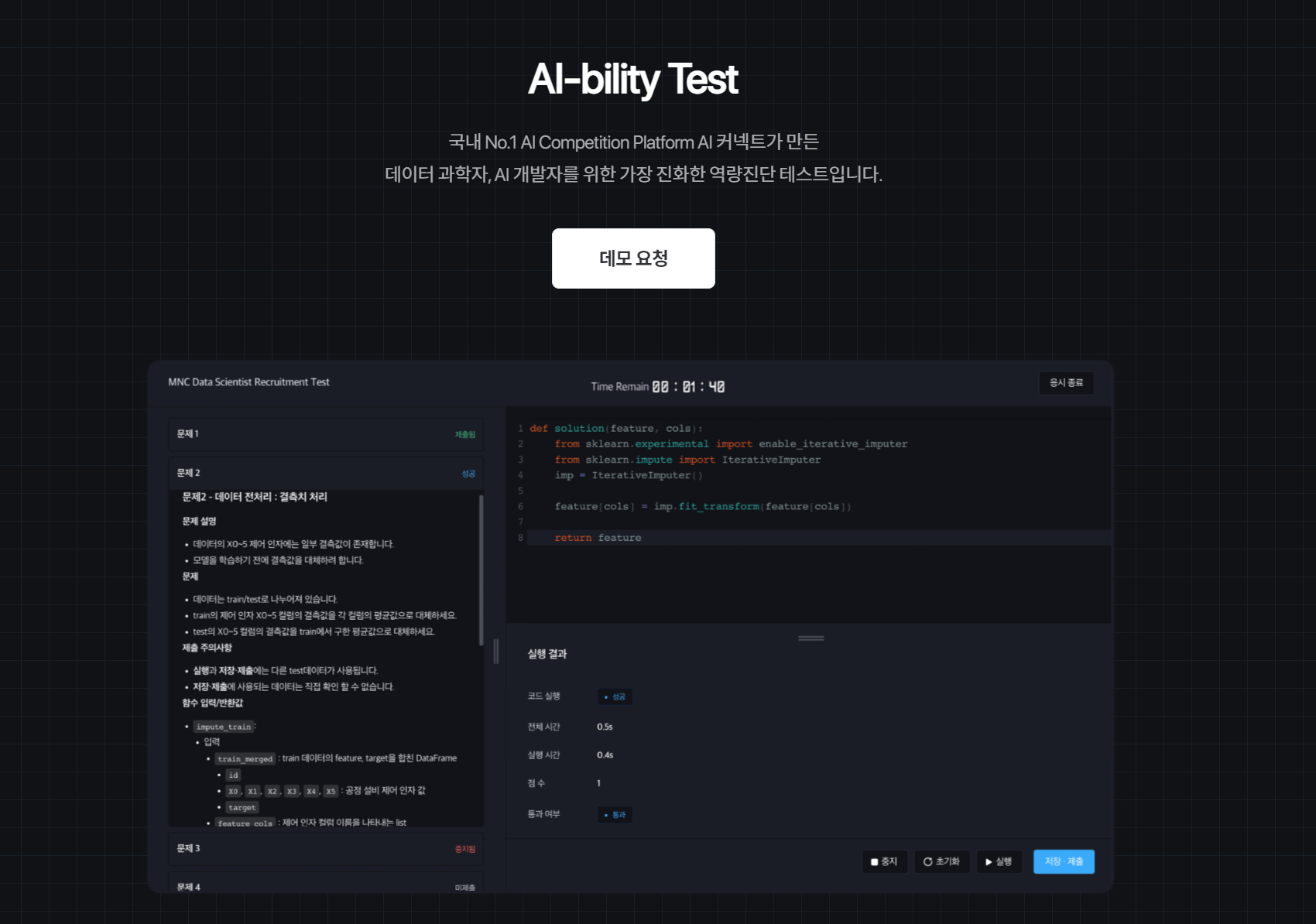Click the 중지됨 status on 문제 3
This screenshot has width=1316, height=924.
tap(465, 849)
